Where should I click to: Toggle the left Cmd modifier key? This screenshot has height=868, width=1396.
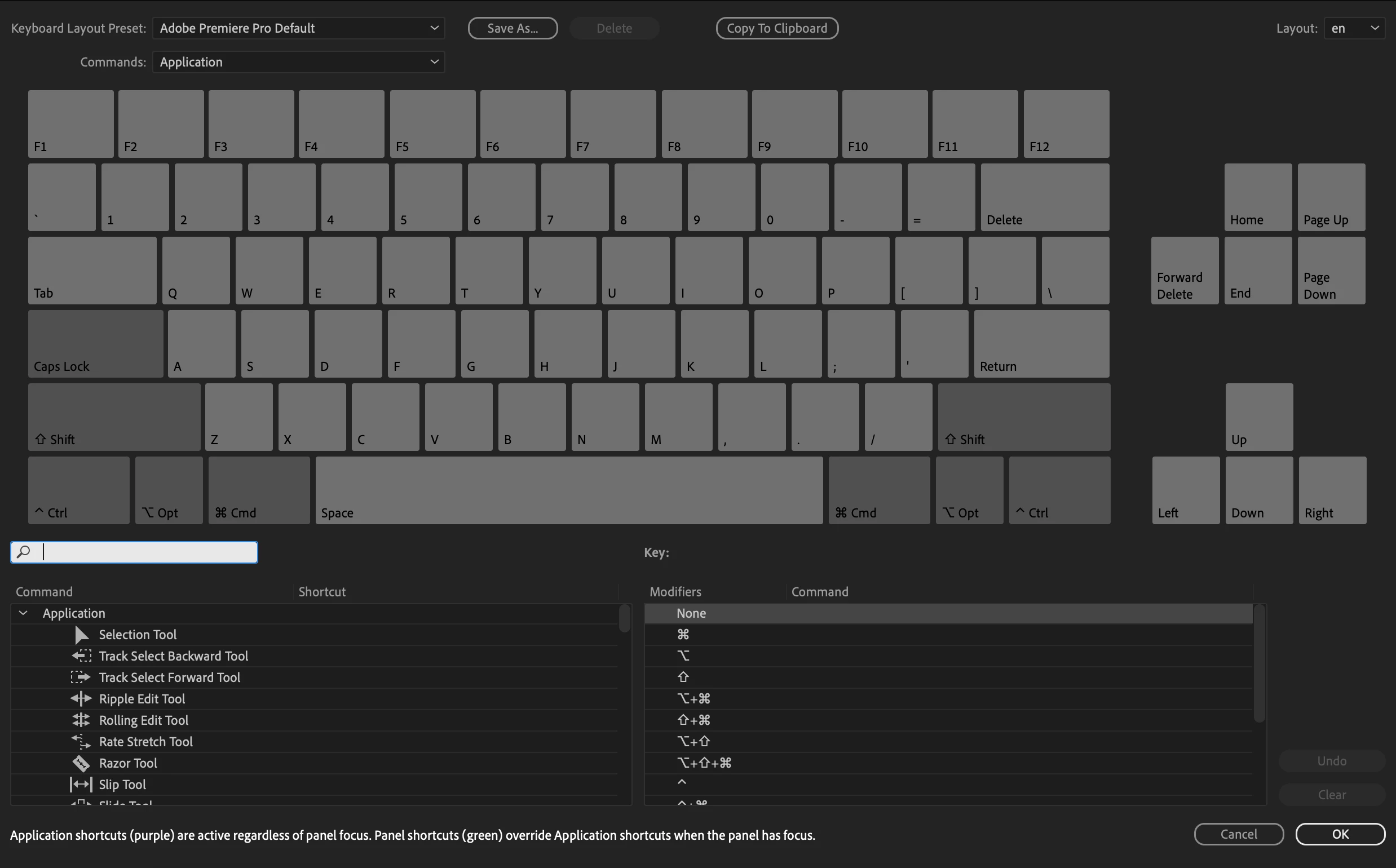(258, 490)
